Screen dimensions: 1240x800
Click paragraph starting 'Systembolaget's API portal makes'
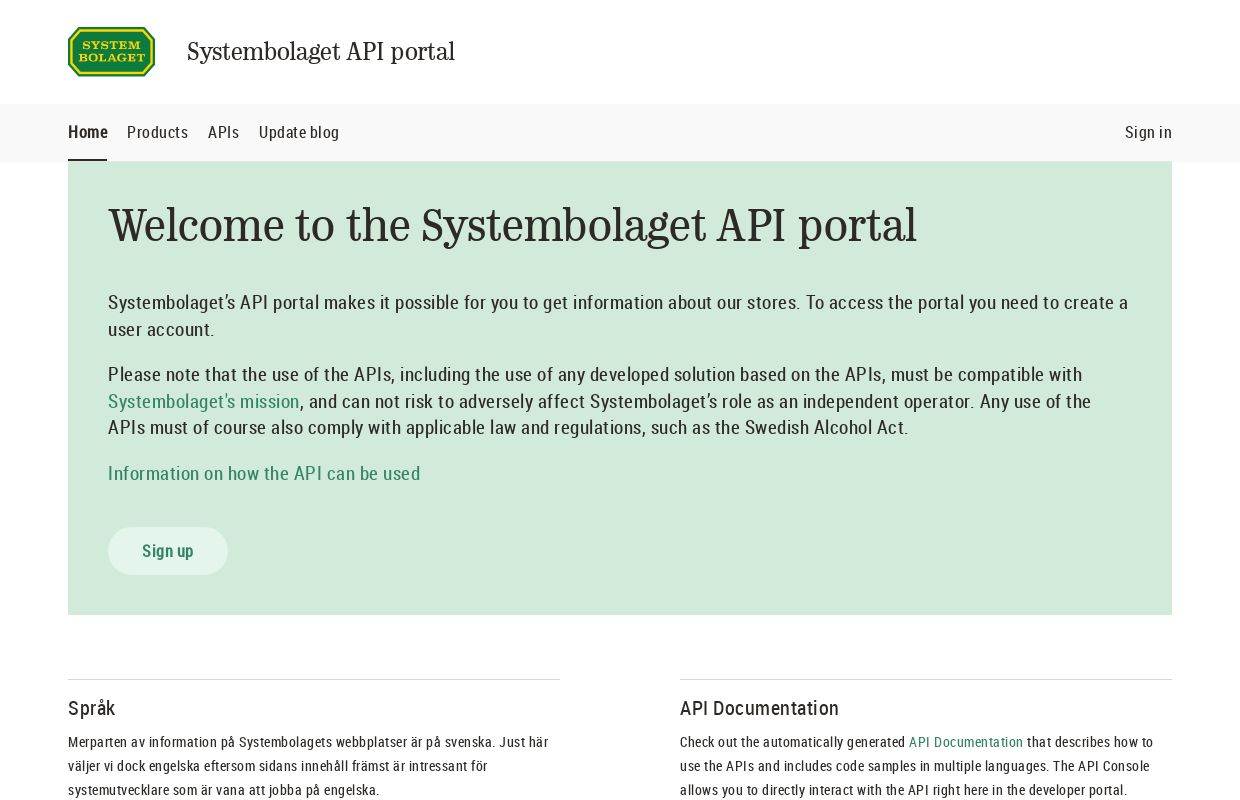click(618, 316)
